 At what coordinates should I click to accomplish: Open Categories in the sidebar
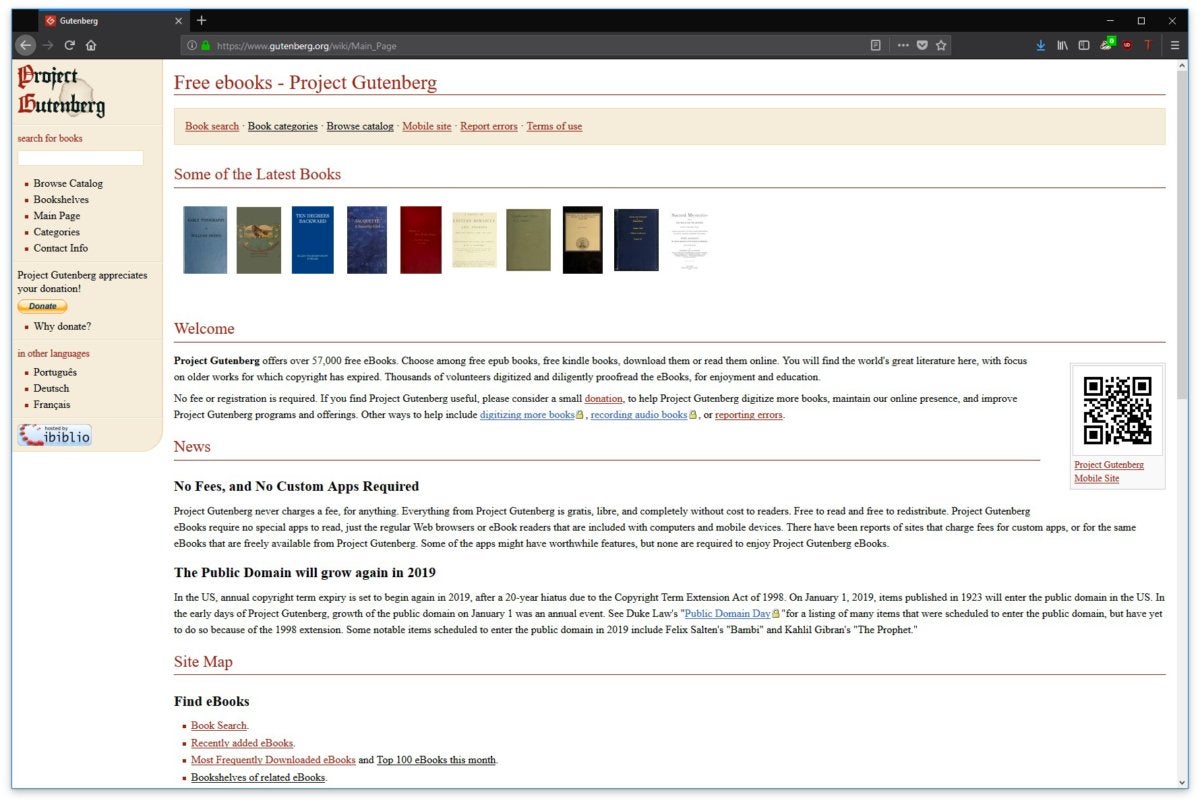click(x=56, y=232)
